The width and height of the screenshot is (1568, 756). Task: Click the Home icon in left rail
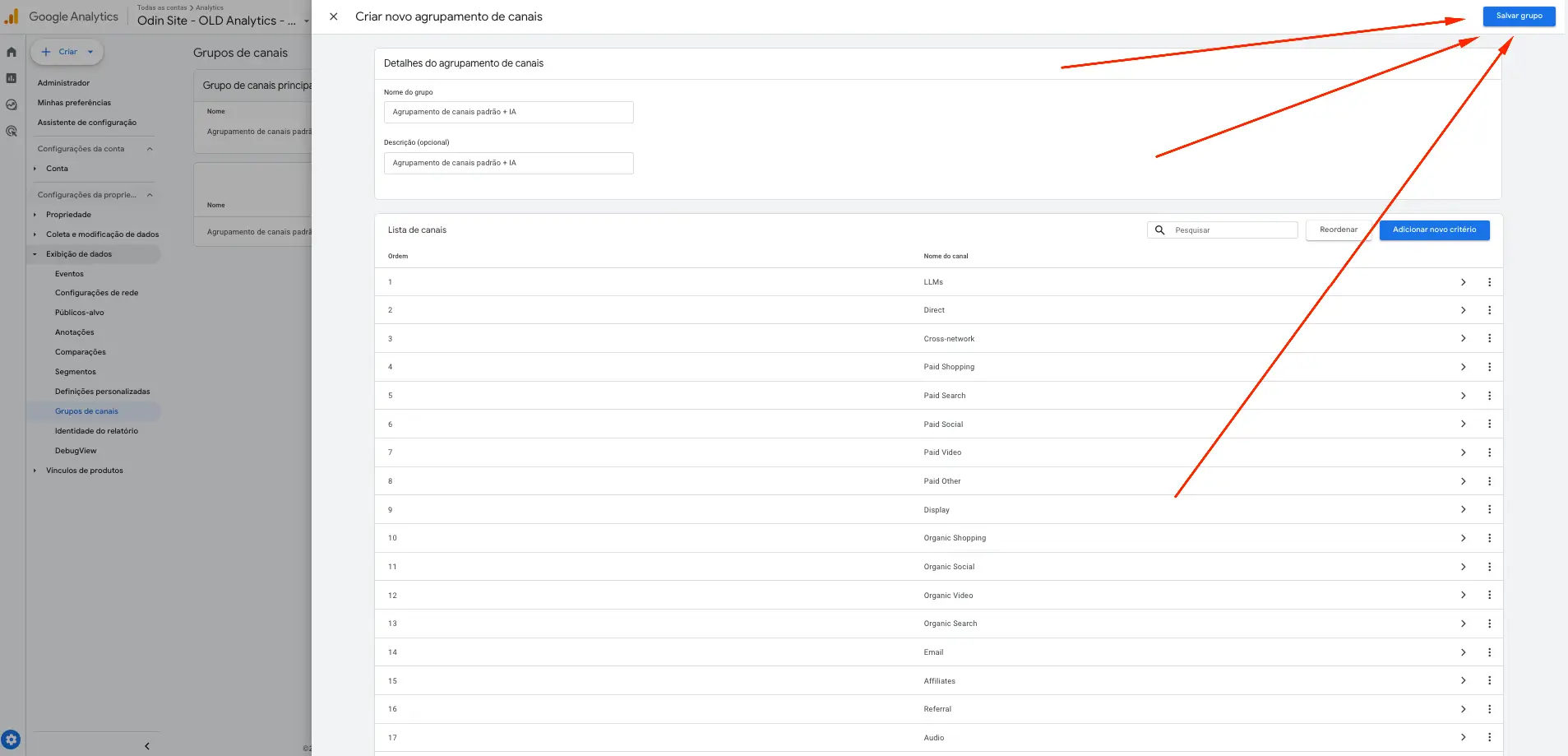click(x=12, y=52)
